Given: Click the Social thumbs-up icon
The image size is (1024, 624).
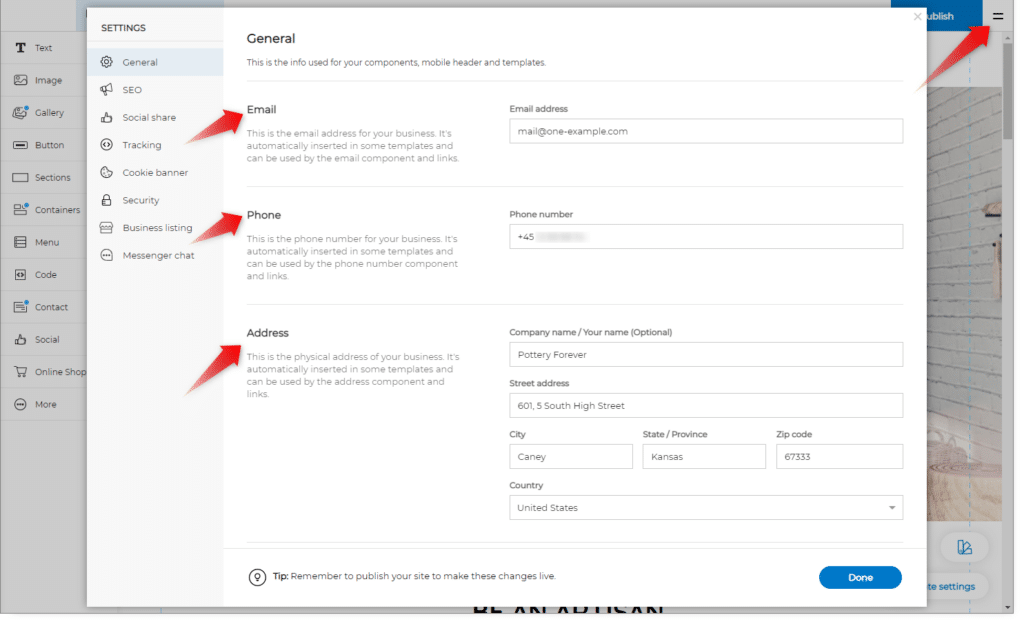Looking at the screenshot, I should (x=20, y=340).
